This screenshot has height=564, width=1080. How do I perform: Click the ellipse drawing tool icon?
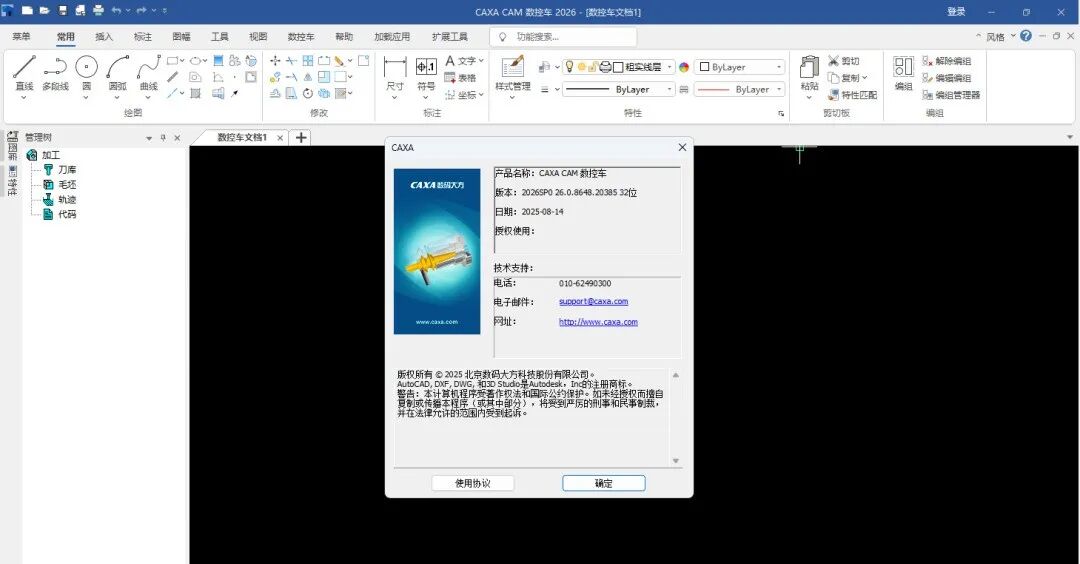coord(196,61)
